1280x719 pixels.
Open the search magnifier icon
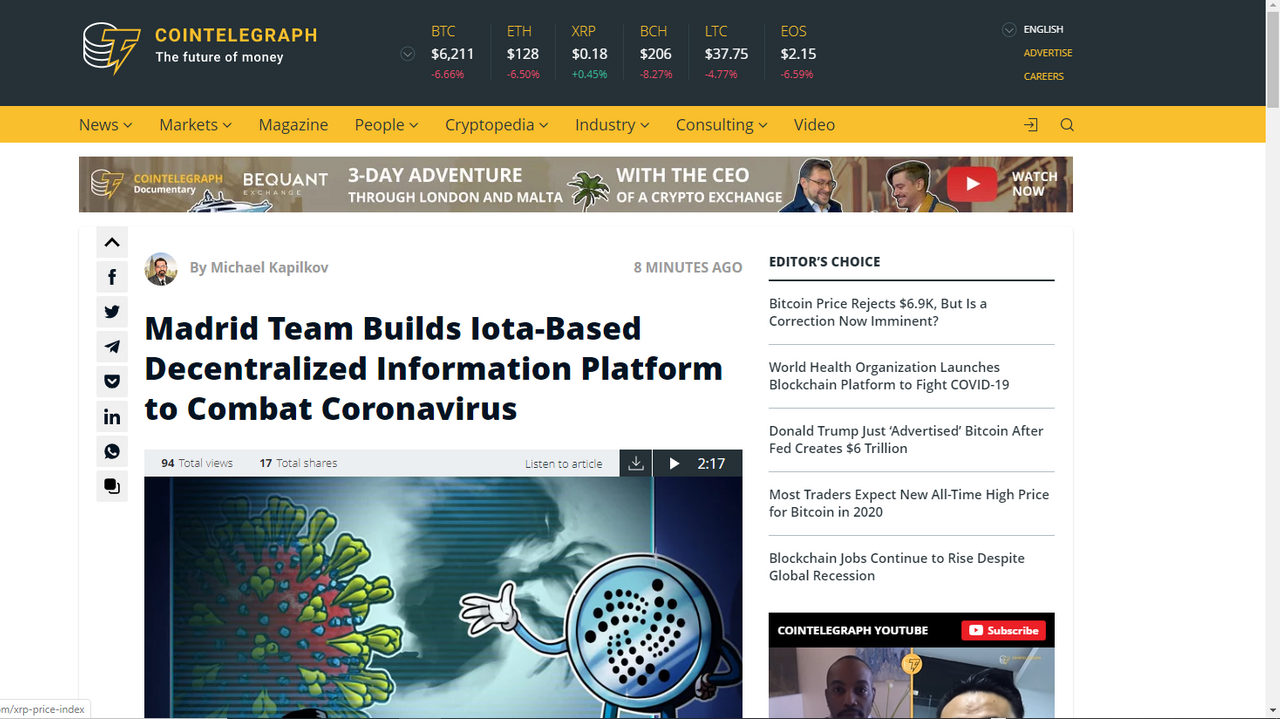(x=1067, y=125)
